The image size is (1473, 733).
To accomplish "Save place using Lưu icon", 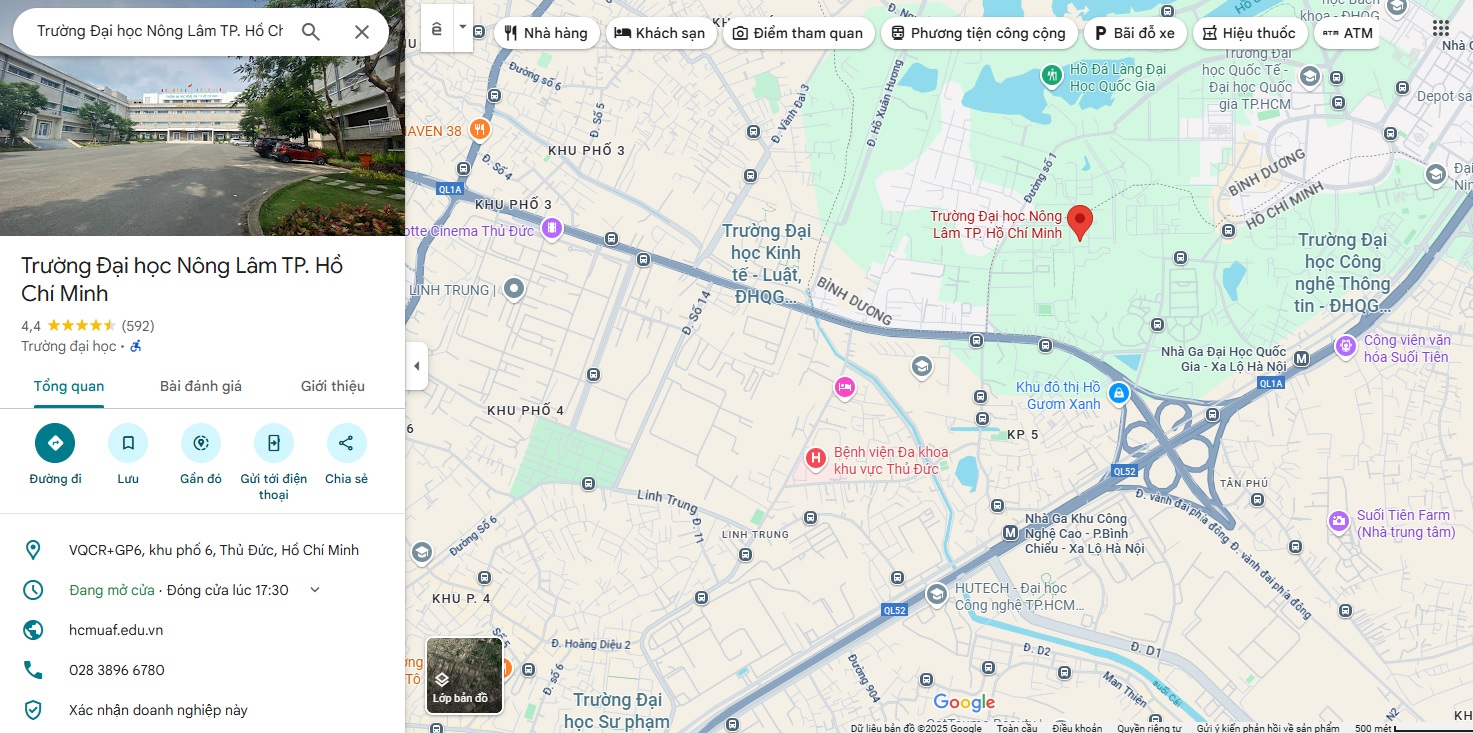I will tap(128, 443).
